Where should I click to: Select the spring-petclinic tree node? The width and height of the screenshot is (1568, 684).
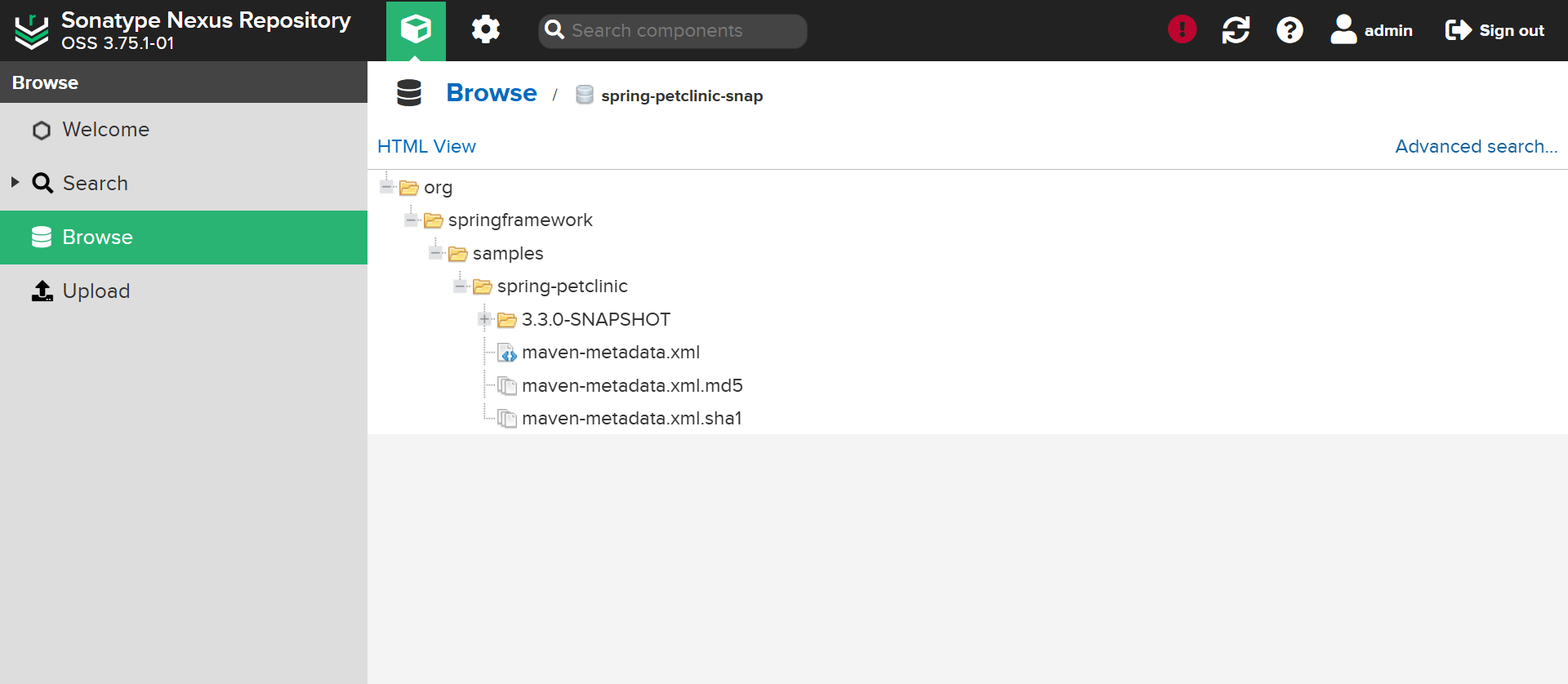point(562,286)
